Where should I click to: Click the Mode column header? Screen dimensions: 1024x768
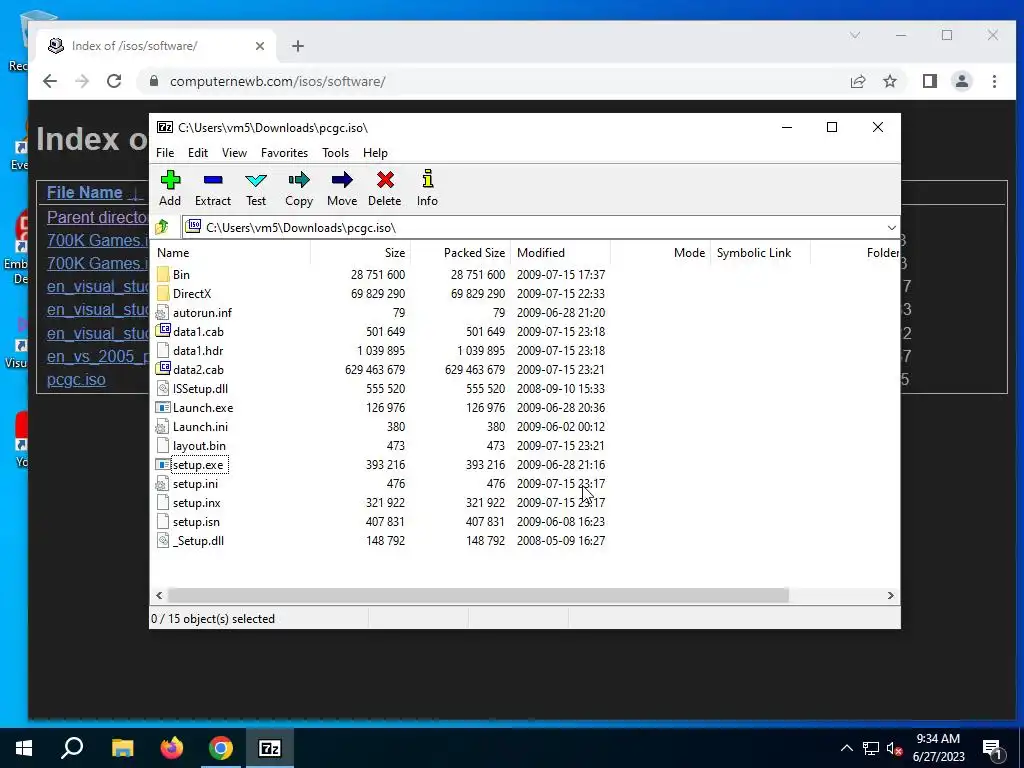pos(660,253)
